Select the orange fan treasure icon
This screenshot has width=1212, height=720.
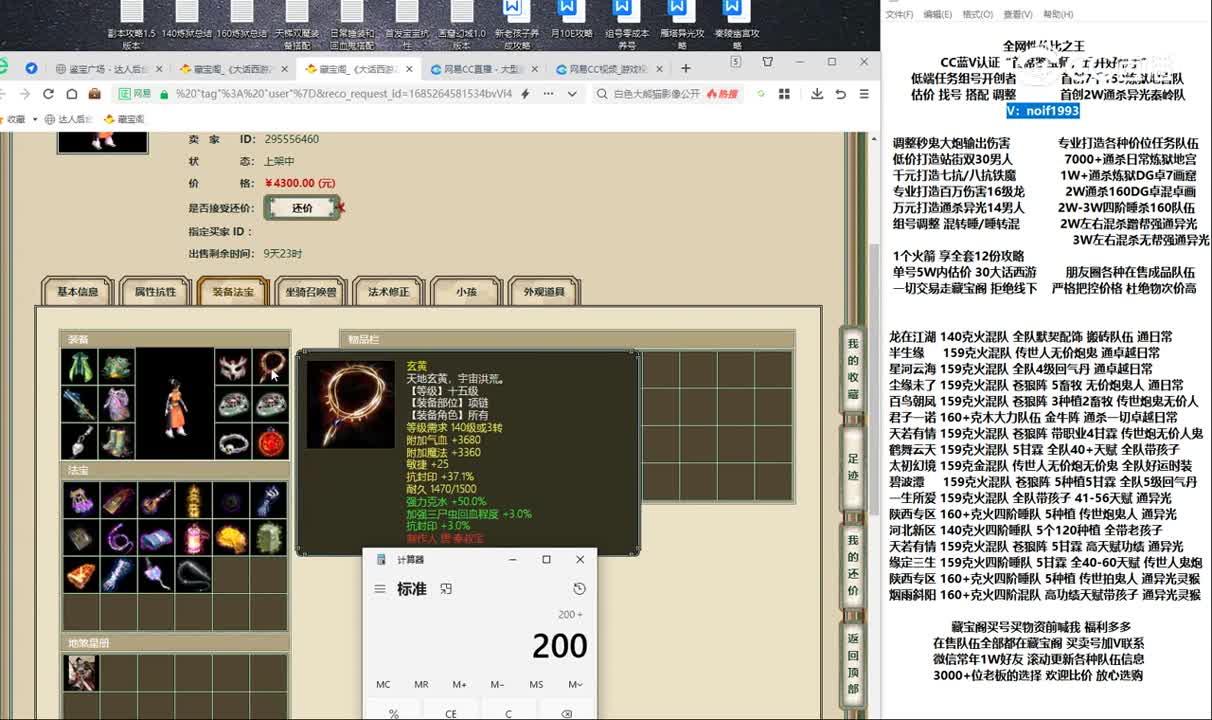81,575
